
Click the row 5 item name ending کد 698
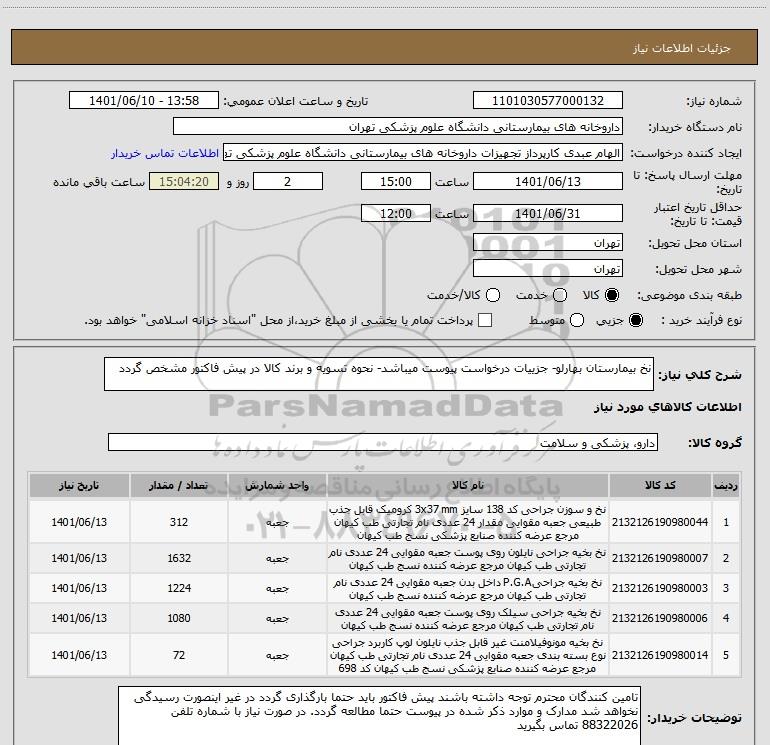pos(468,655)
